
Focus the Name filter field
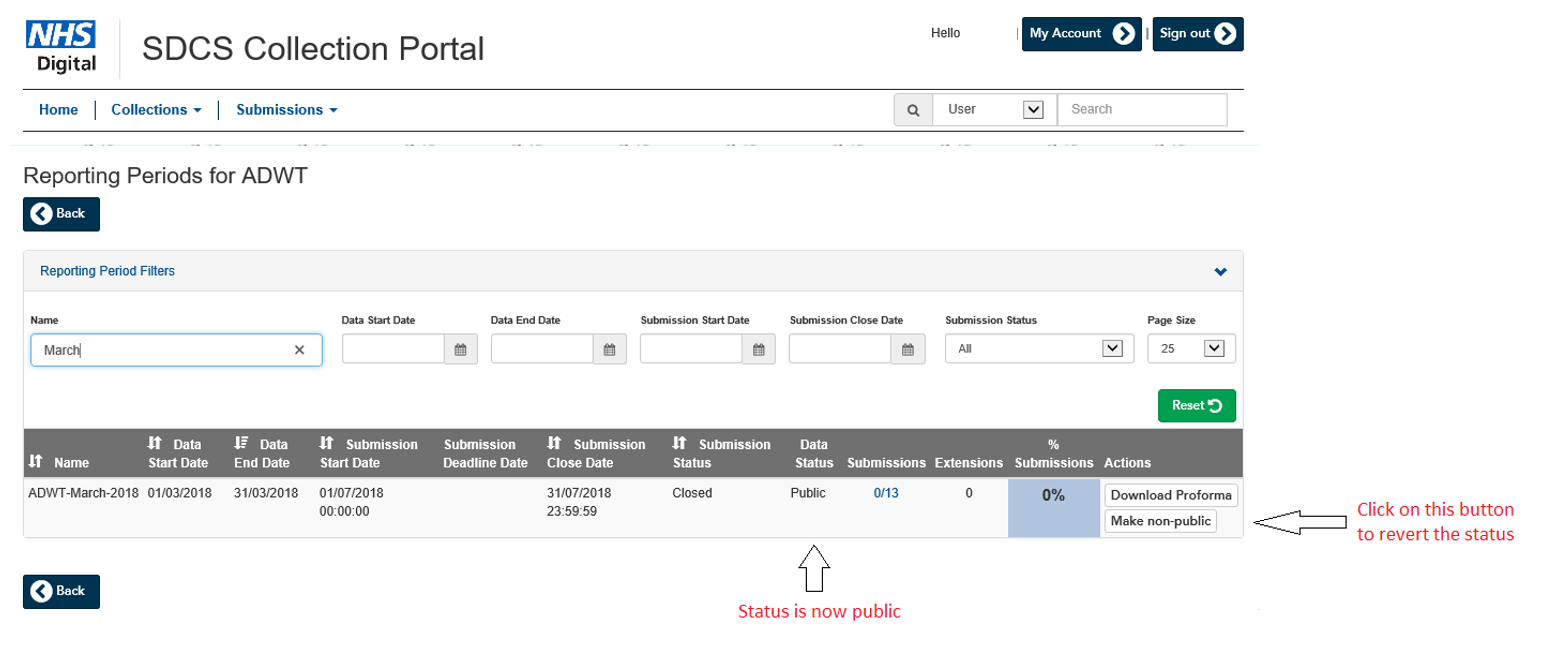click(176, 350)
